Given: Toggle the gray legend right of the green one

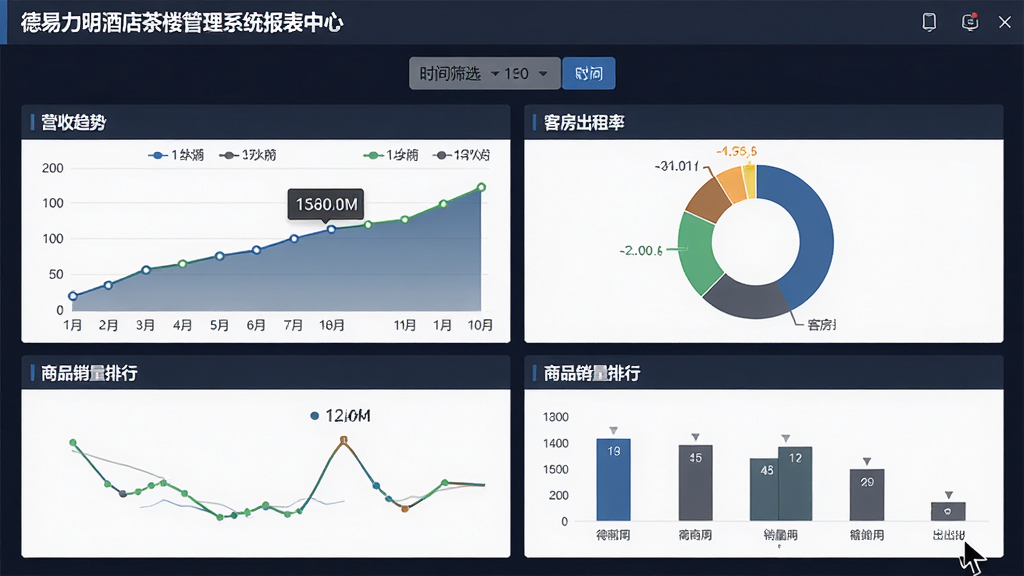Looking at the screenshot, I should coord(462,155).
